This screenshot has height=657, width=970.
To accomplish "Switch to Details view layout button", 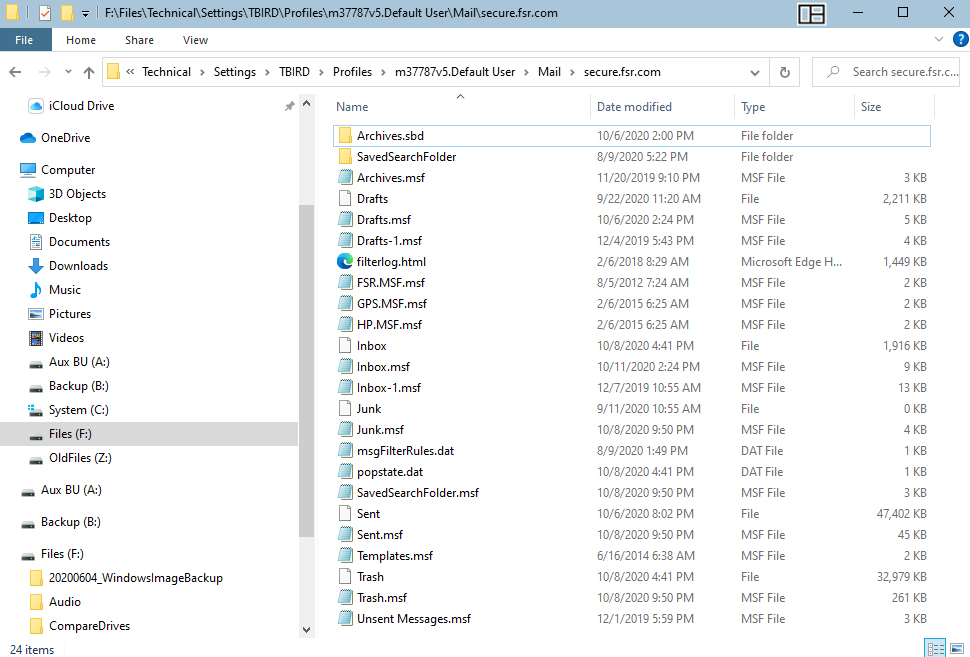I will coord(934,648).
